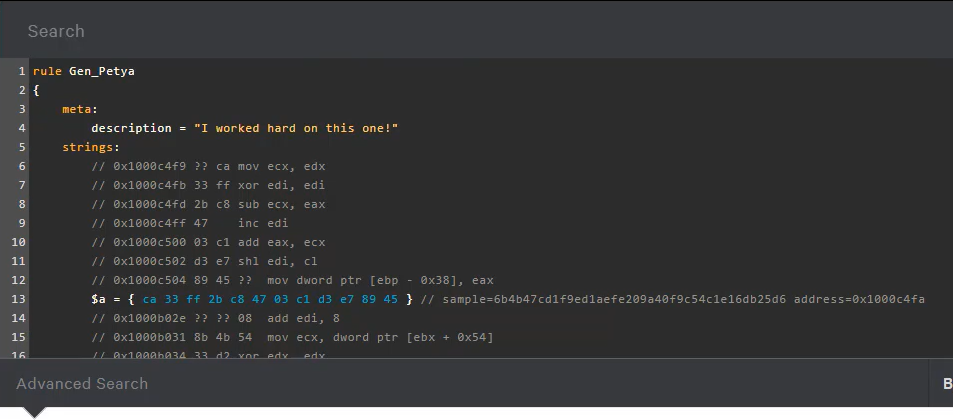Click the description string "I worked hard on this one!"

[x=296, y=128]
